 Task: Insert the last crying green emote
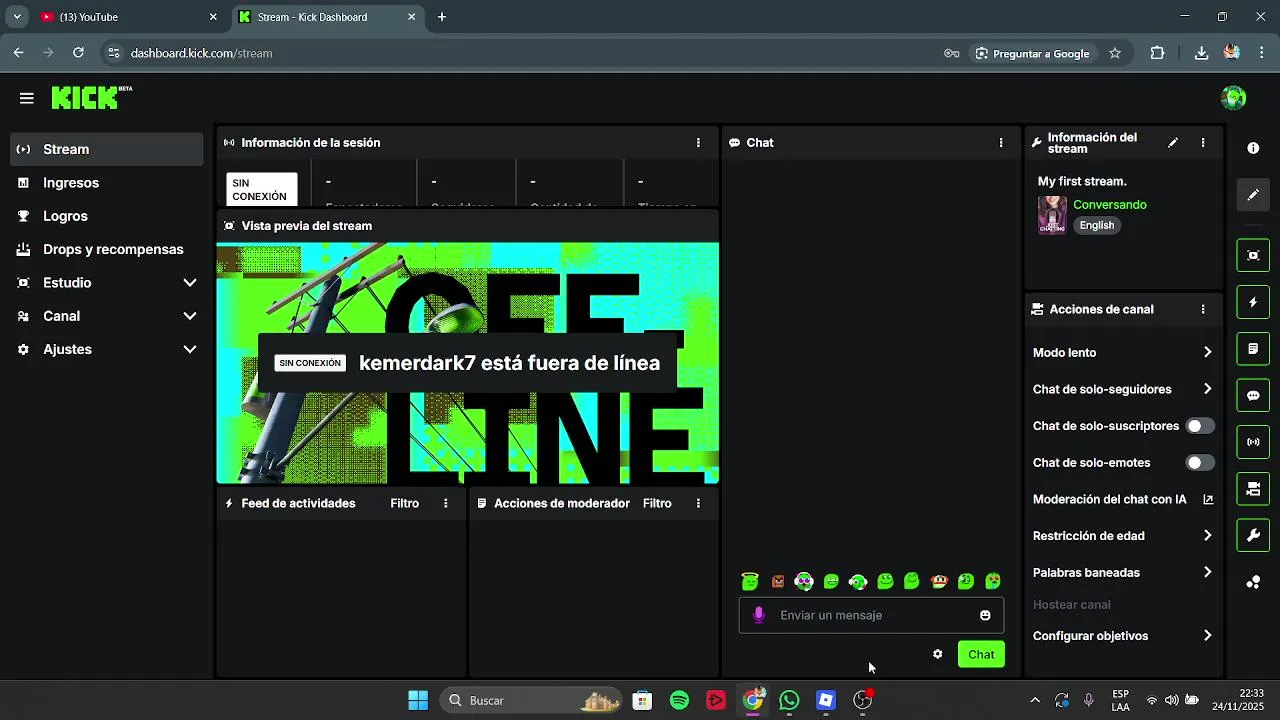point(993,581)
